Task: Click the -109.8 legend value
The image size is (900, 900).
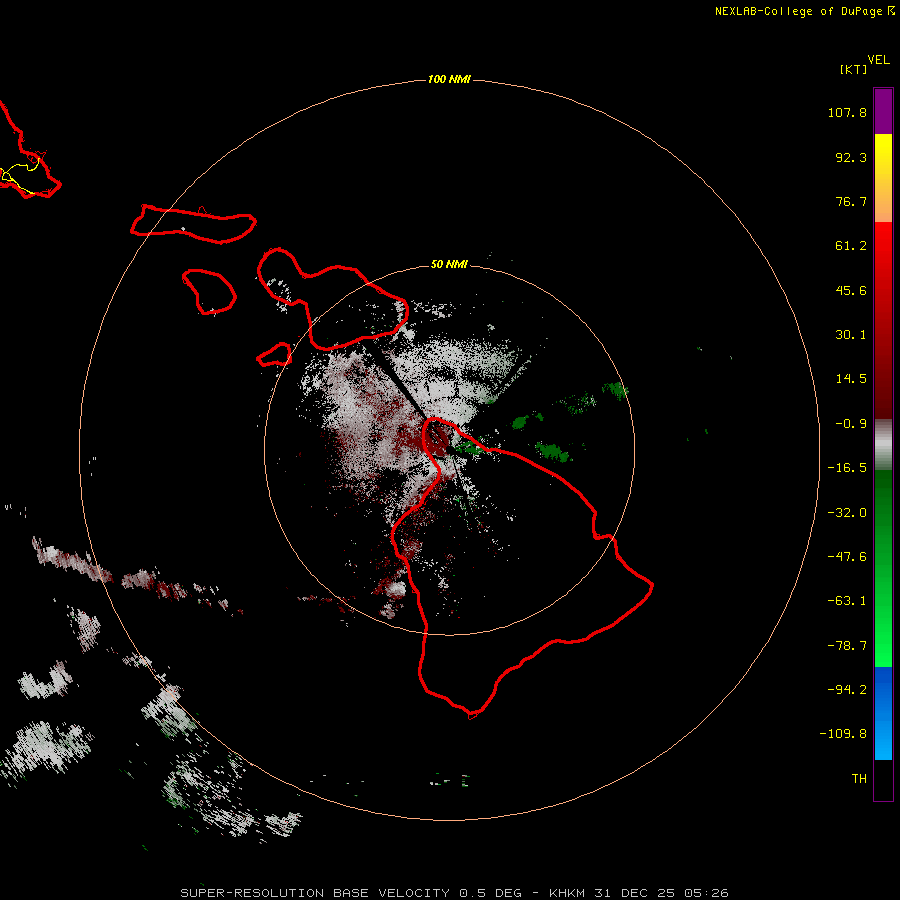Action: pyautogui.click(x=843, y=734)
